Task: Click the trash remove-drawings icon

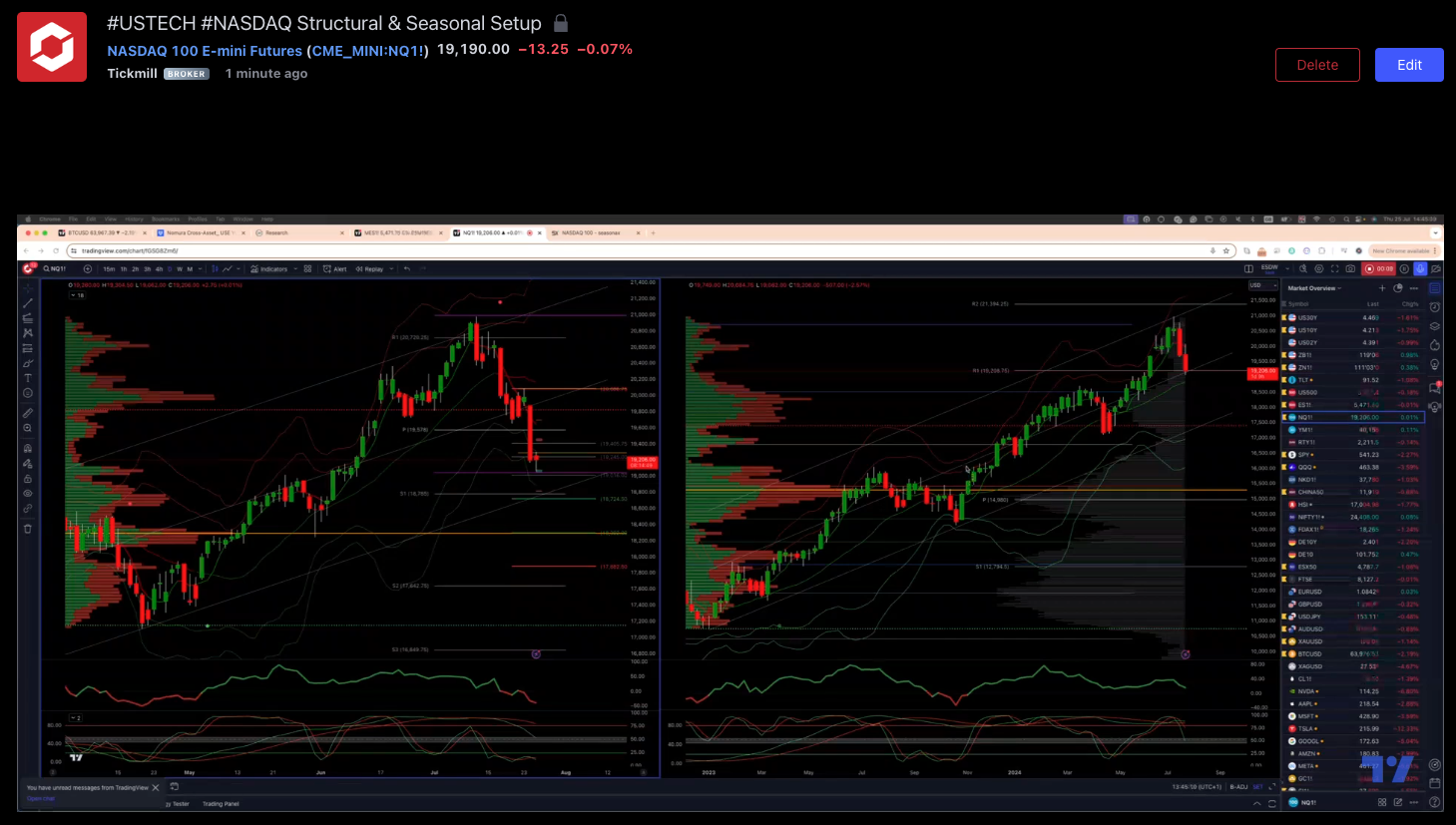Action: [x=27, y=529]
